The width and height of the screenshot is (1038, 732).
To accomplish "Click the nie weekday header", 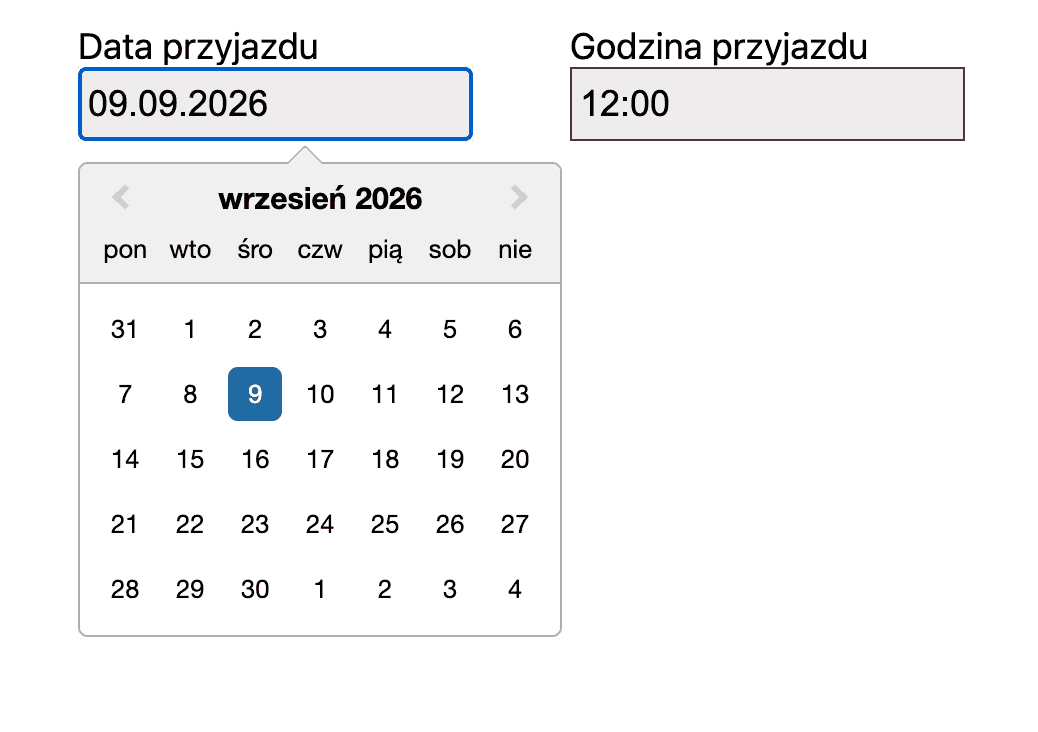I will click(514, 250).
